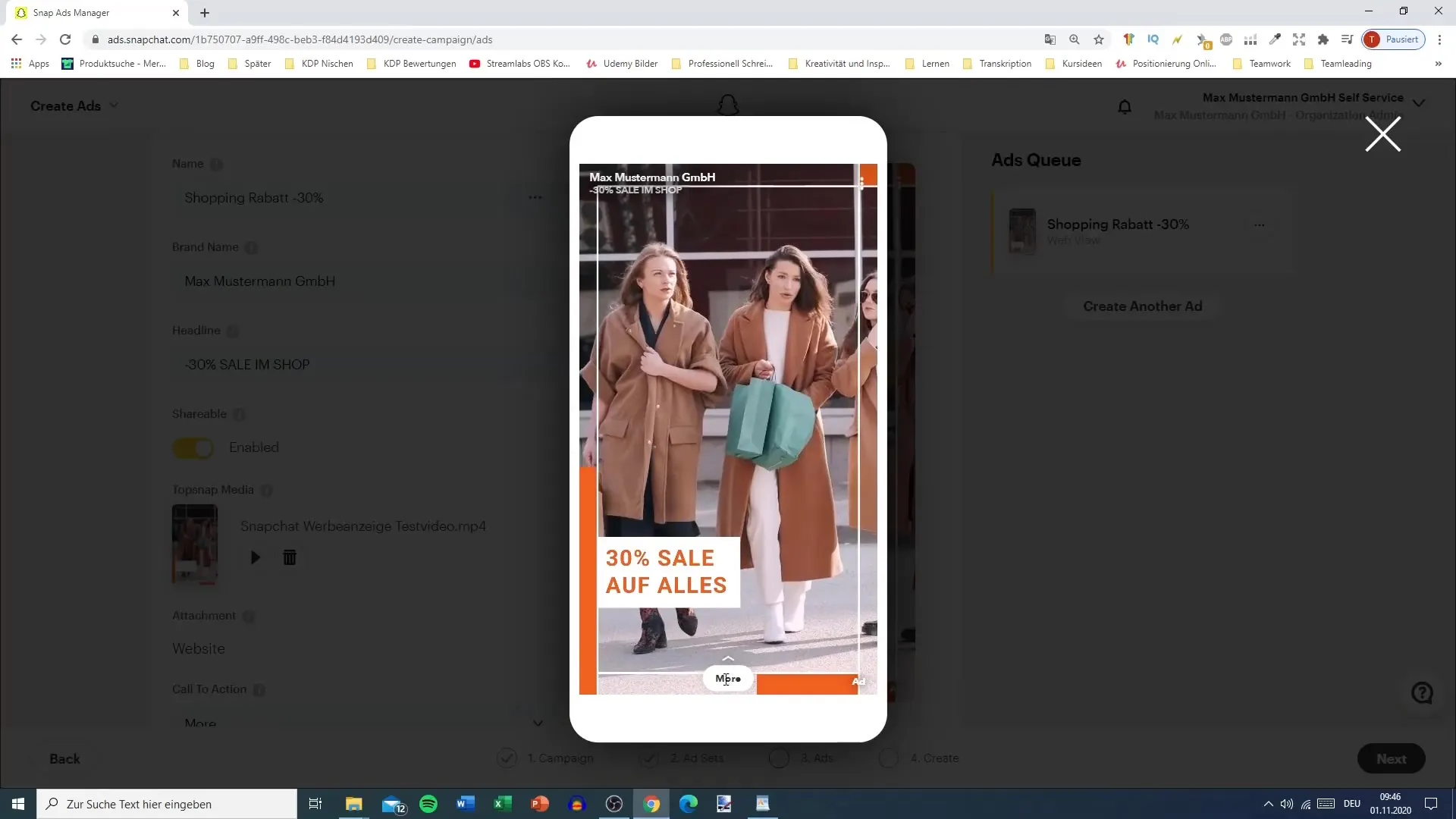
Task: Open the three-dot menu in the ad preview
Action: click(x=861, y=182)
